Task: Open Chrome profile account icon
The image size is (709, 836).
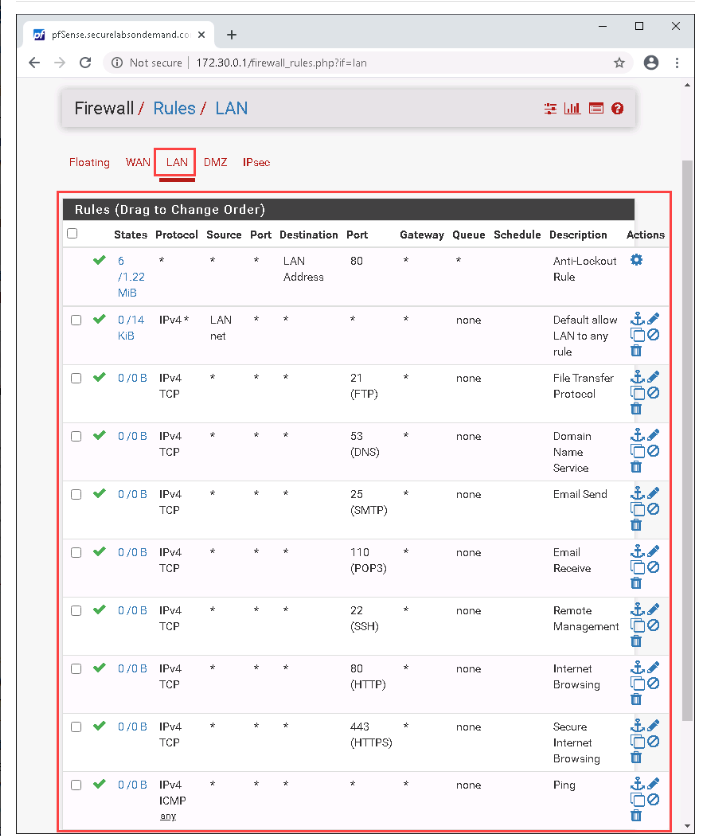Action: click(x=651, y=63)
